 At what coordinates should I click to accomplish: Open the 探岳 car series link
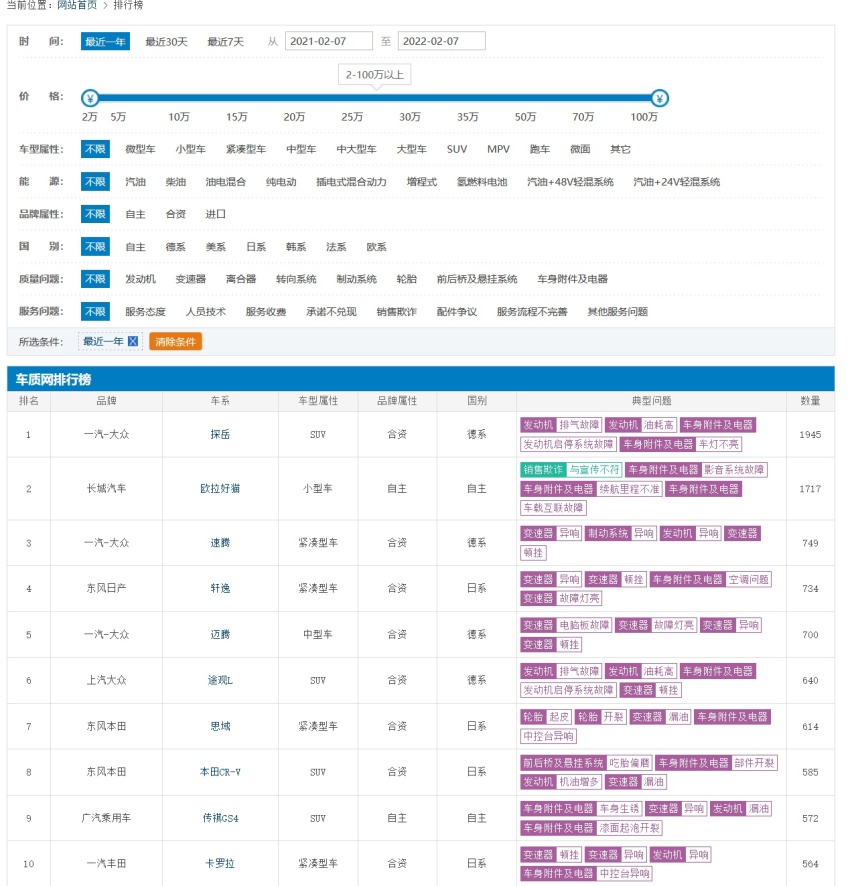coord(220,435)
